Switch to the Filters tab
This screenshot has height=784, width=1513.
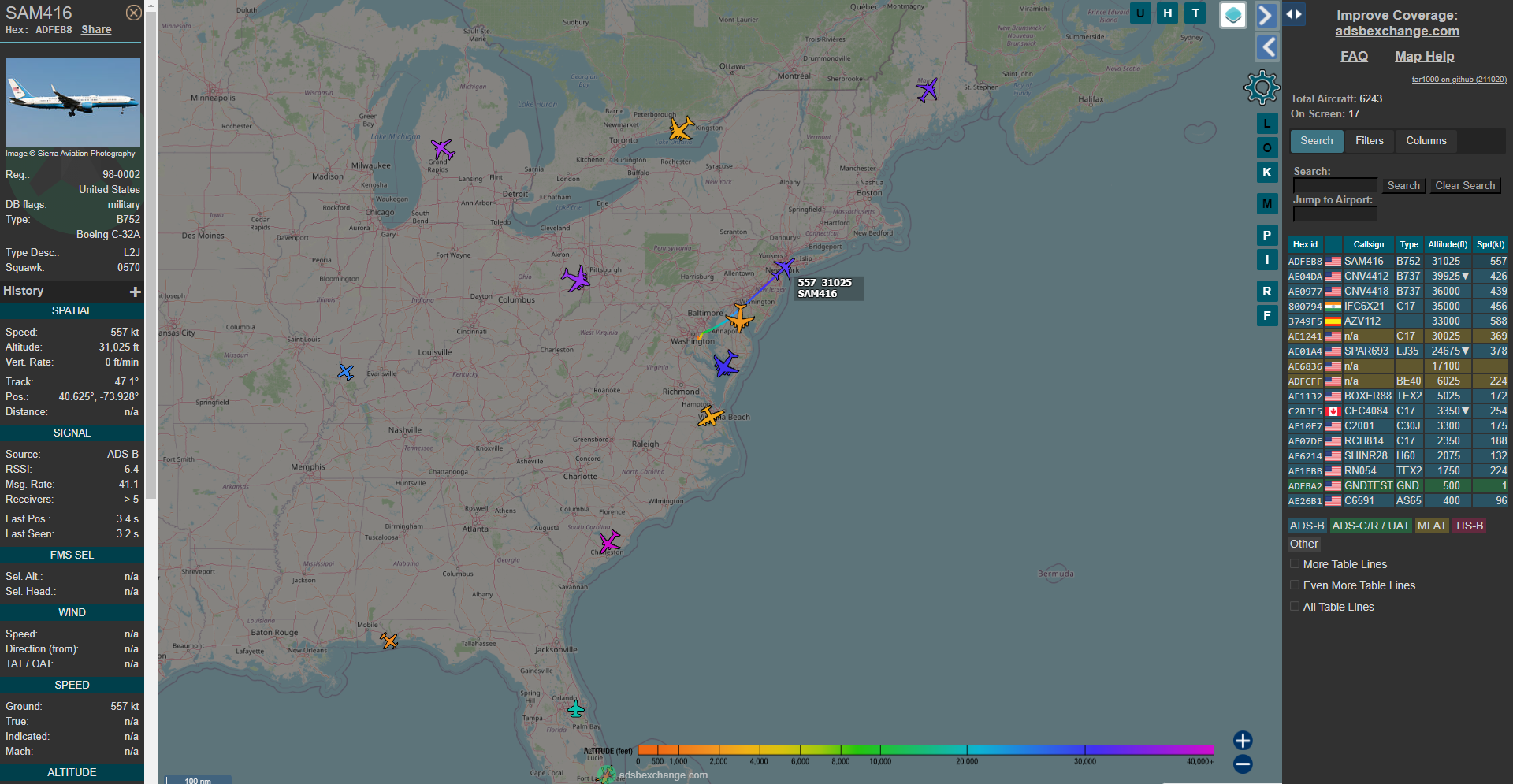pos(1369,141)
